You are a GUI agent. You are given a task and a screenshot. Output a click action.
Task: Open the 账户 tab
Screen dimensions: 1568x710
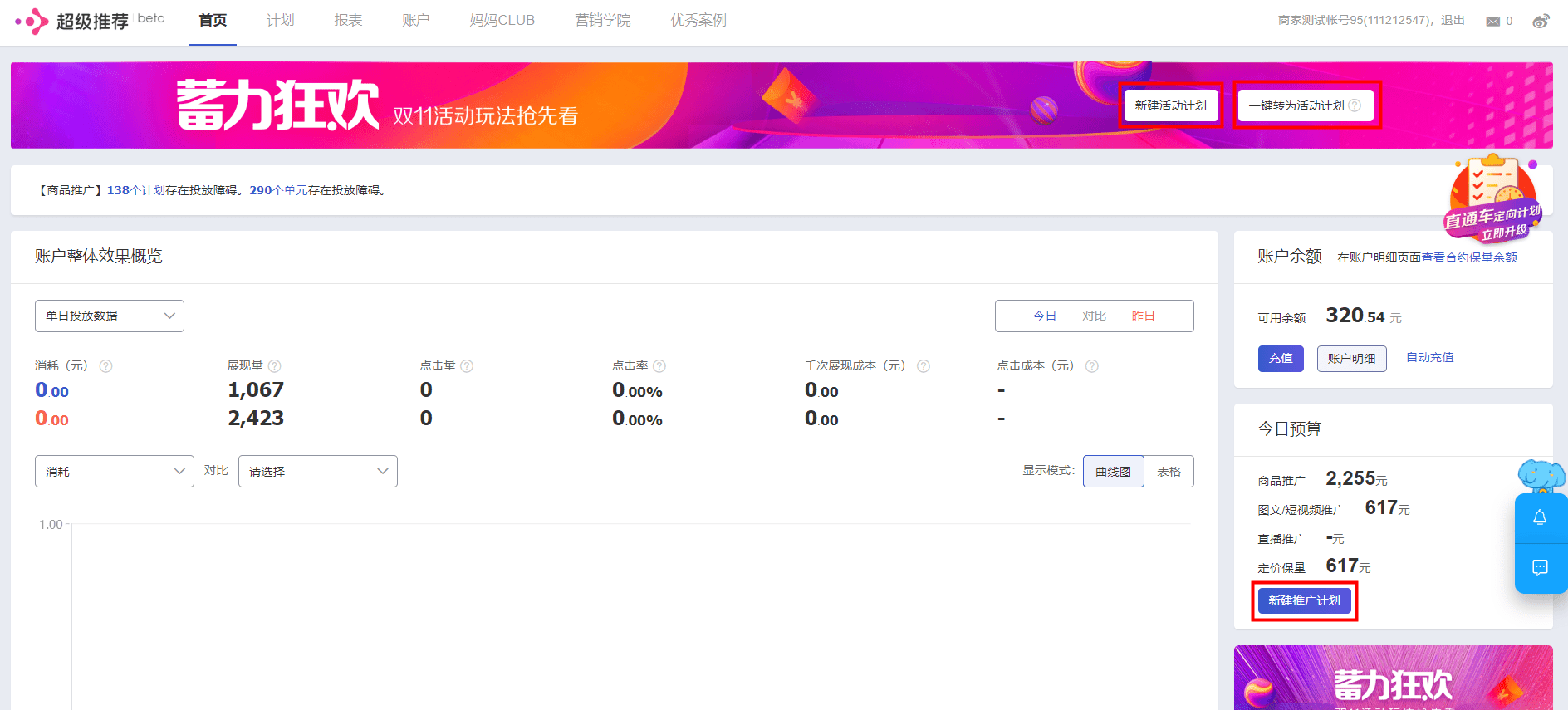pyautogui.click(x=416, y=21)
